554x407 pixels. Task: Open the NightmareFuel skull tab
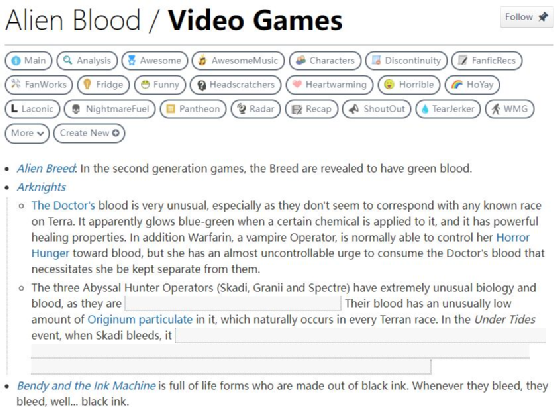[110, 109]
